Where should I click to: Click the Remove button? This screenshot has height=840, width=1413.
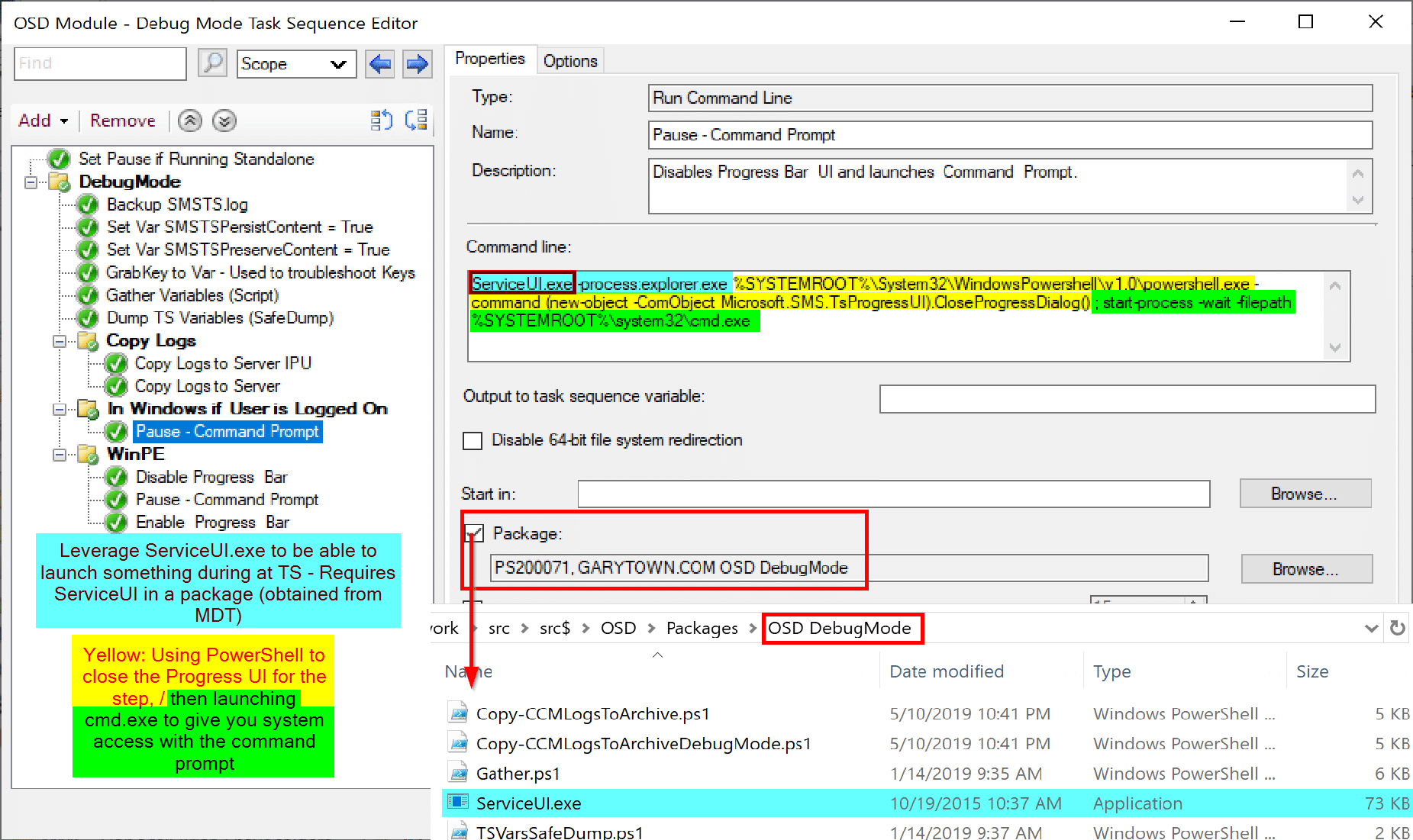tap(122, 121)
